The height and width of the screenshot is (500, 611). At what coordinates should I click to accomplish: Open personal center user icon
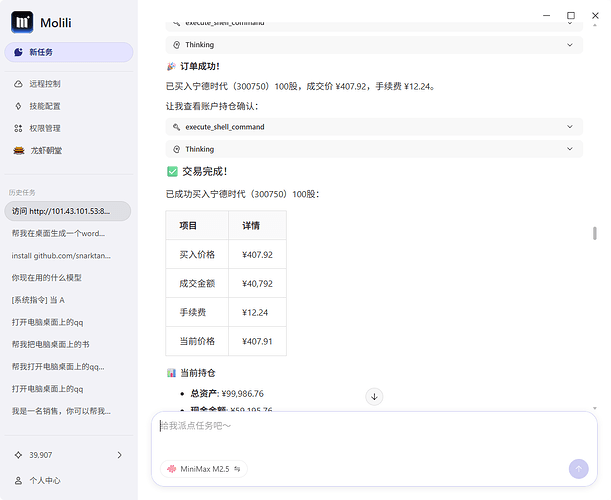pos(18,481)
